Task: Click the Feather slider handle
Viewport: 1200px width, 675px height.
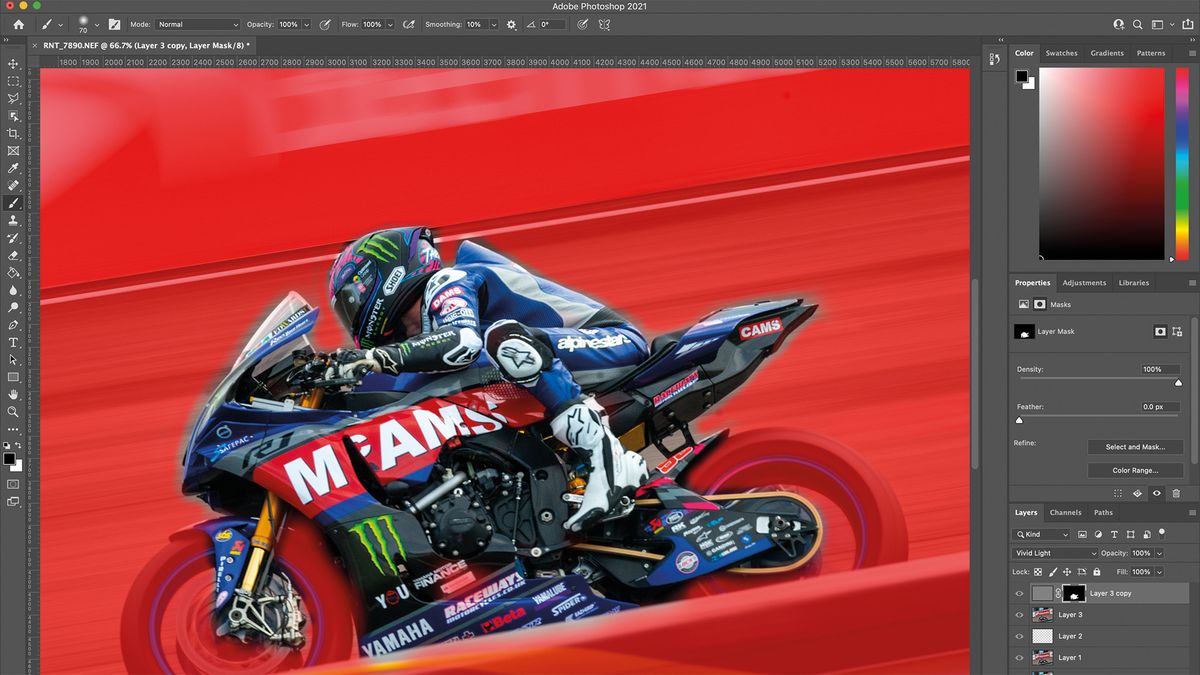Action: (x=1019, y=420)
